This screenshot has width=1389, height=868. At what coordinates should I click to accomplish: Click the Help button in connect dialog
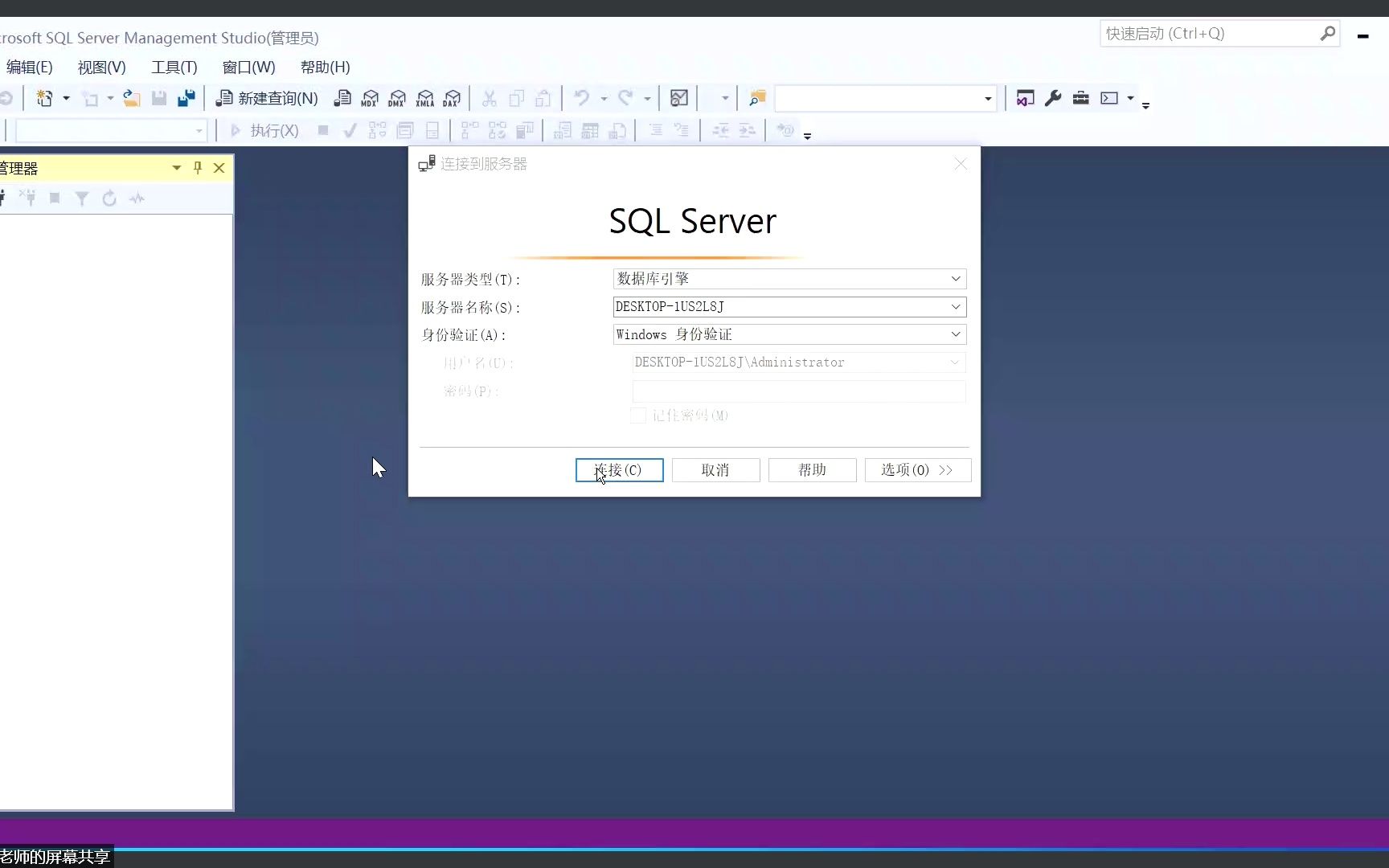(812, 470)
